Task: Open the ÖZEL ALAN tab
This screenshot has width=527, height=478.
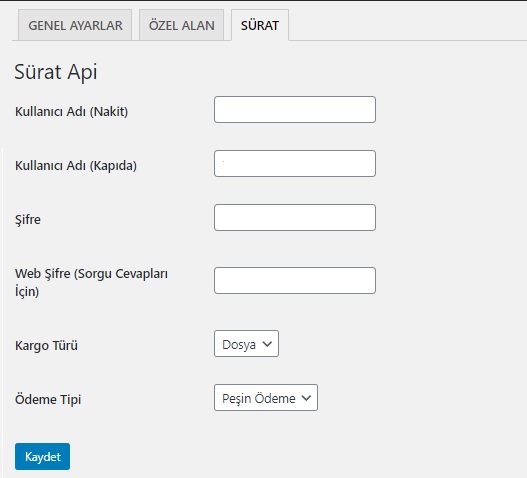Action: click(x=181, y=25)
